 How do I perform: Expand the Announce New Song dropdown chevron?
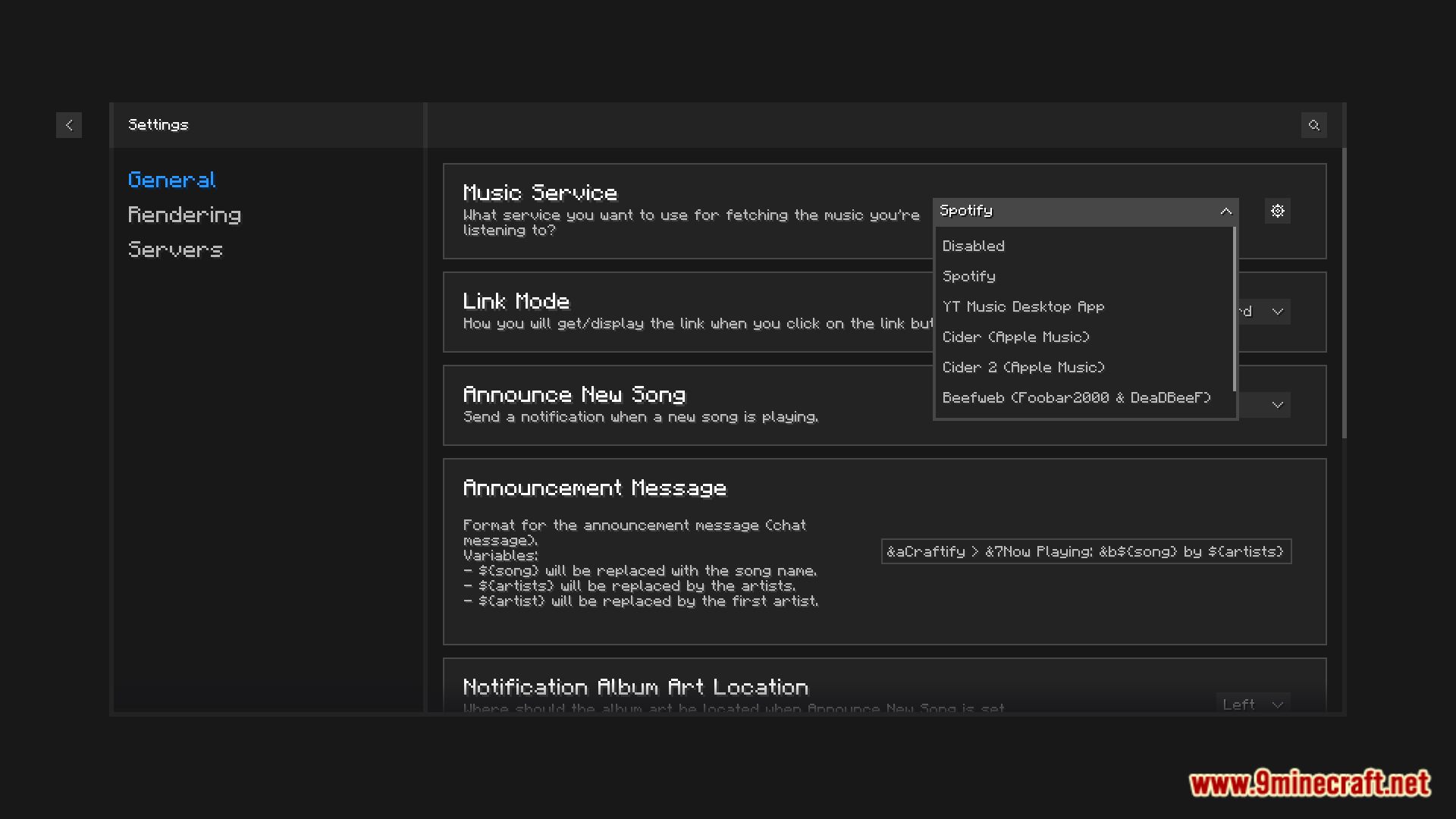click(1278, 405)
